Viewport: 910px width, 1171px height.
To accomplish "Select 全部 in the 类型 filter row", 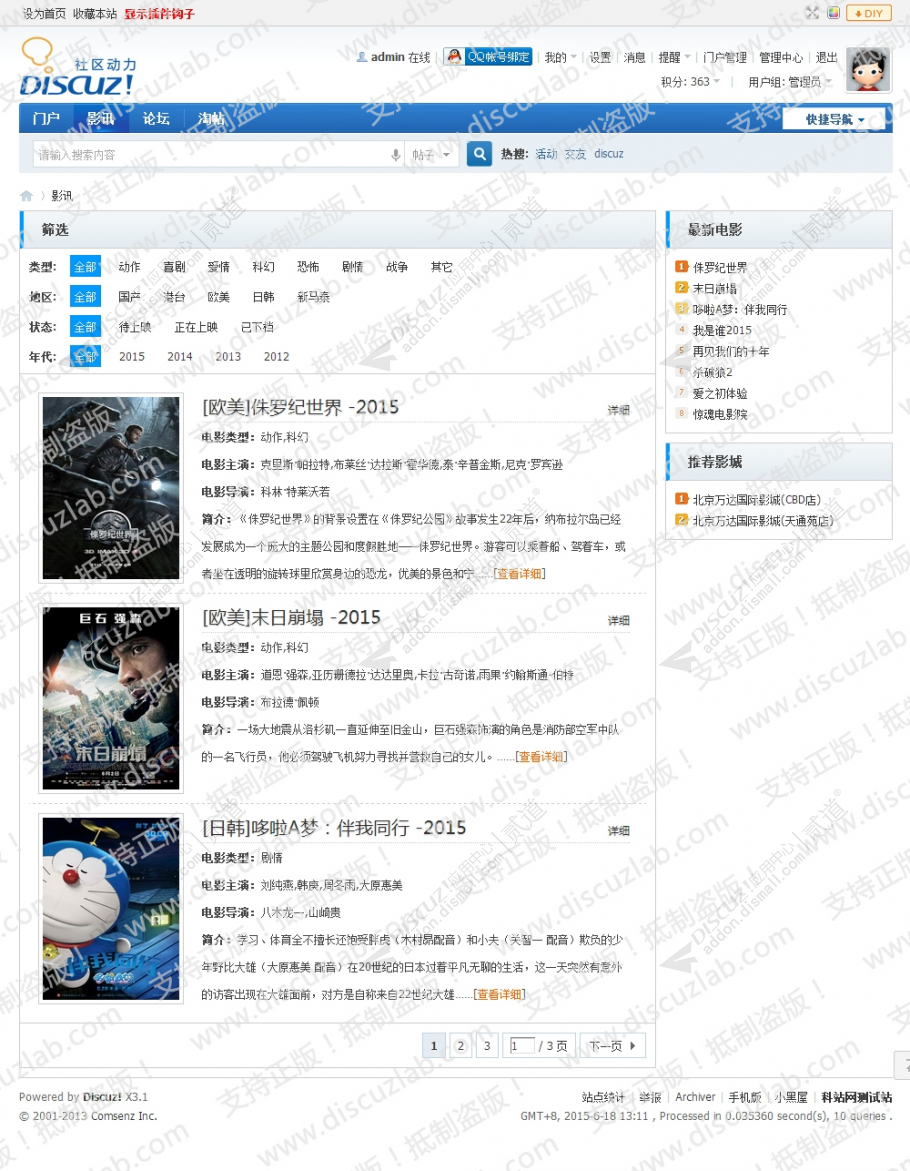I will (x=85, y=267).
